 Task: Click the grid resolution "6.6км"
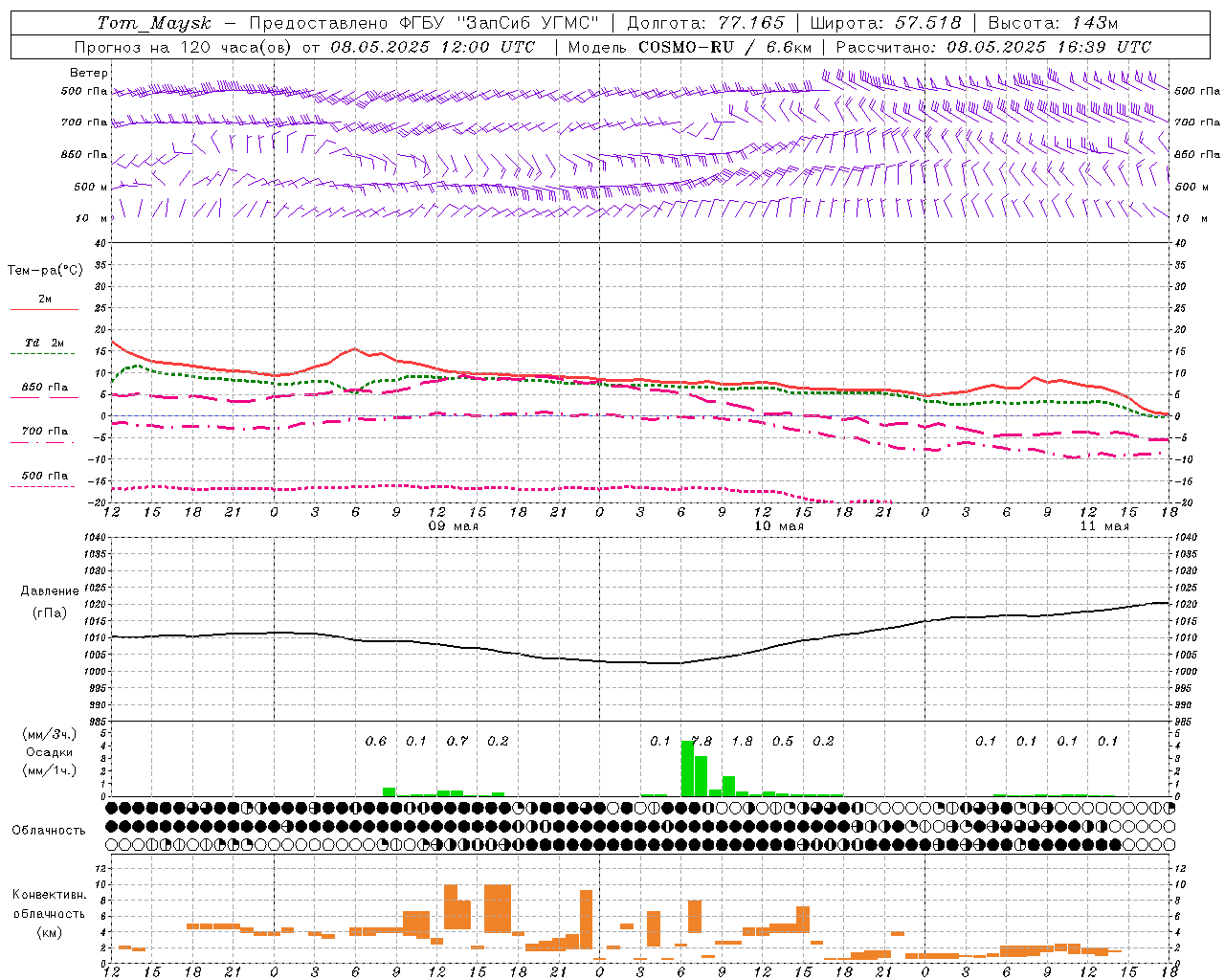click(789, 47)
